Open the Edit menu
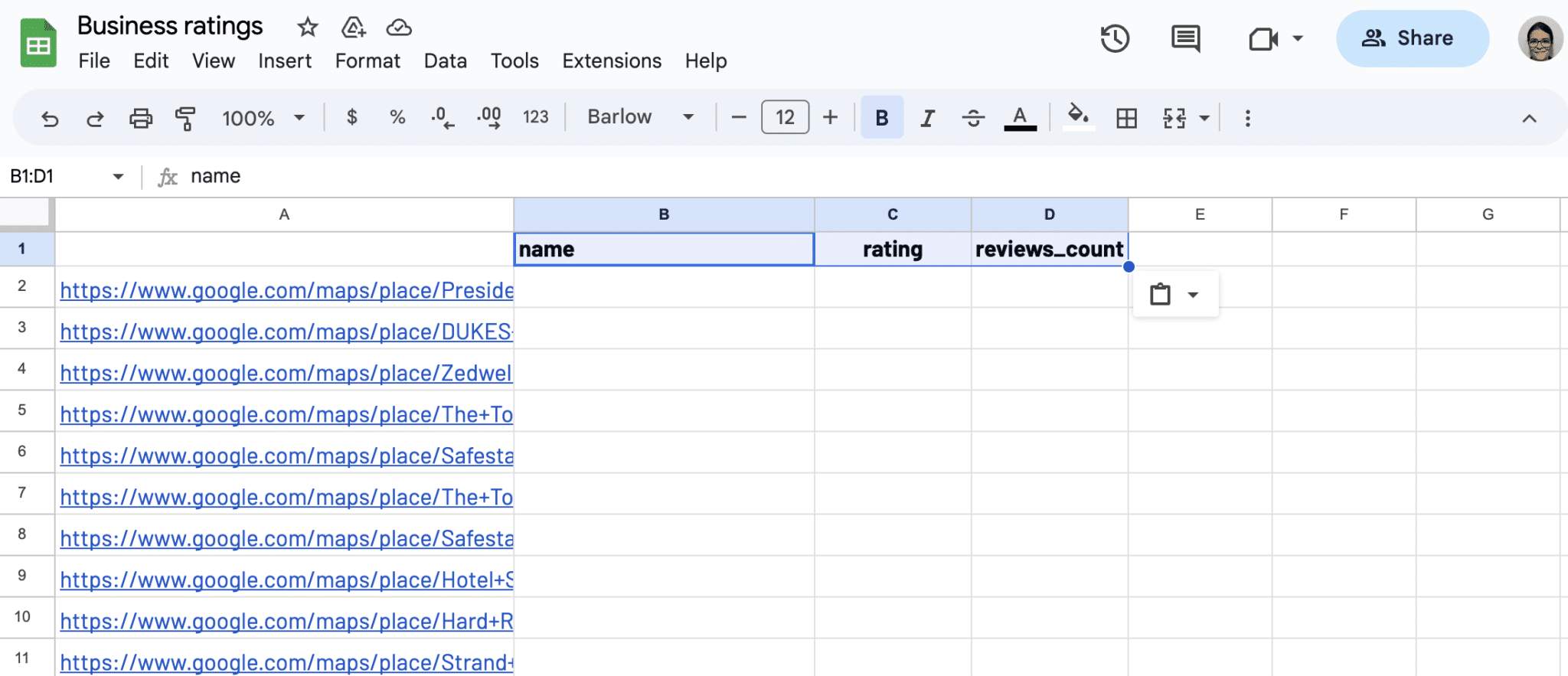The width and height of the screenshot is (1568, 676). click(151, 60)
